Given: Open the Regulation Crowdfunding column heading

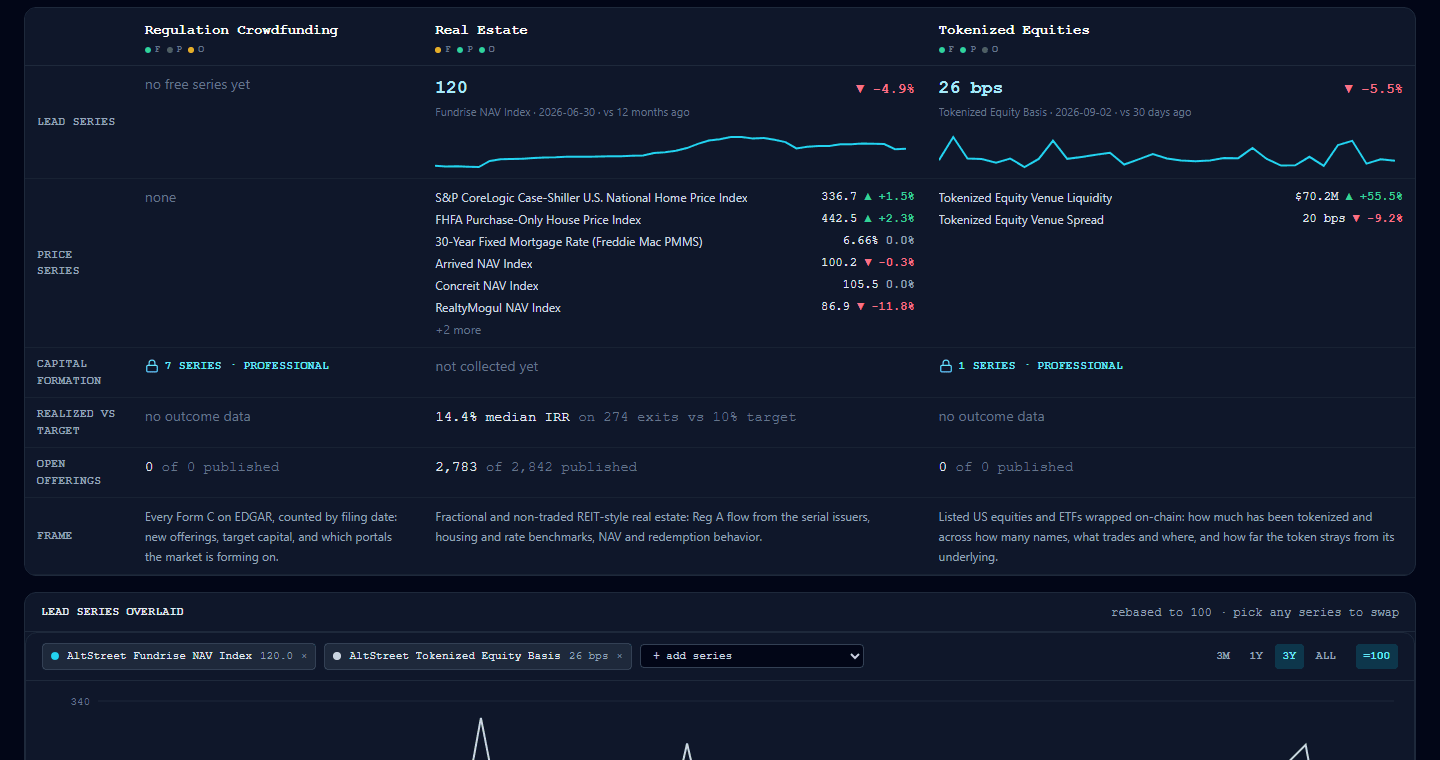Looking at the screenshot, I should (x=241, y=30).
